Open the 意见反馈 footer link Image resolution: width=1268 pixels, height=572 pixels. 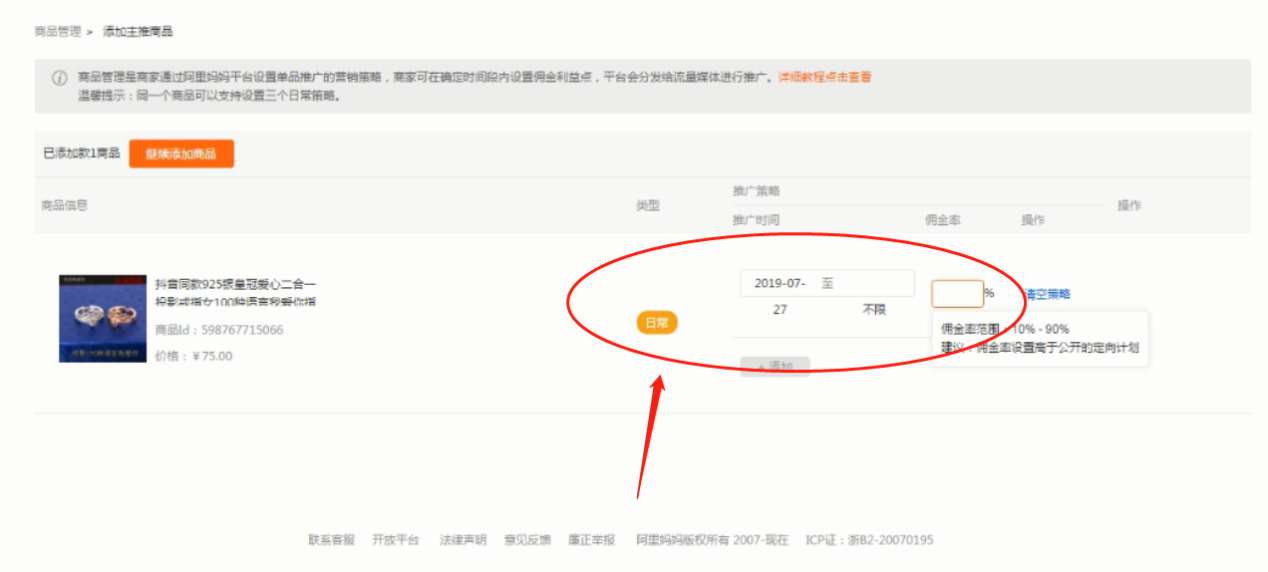tap(527, 540)
